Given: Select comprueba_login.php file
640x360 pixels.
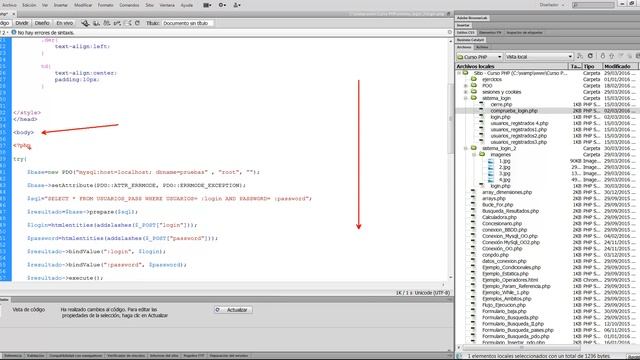Looking at the screenshot, I should point(514,111).
